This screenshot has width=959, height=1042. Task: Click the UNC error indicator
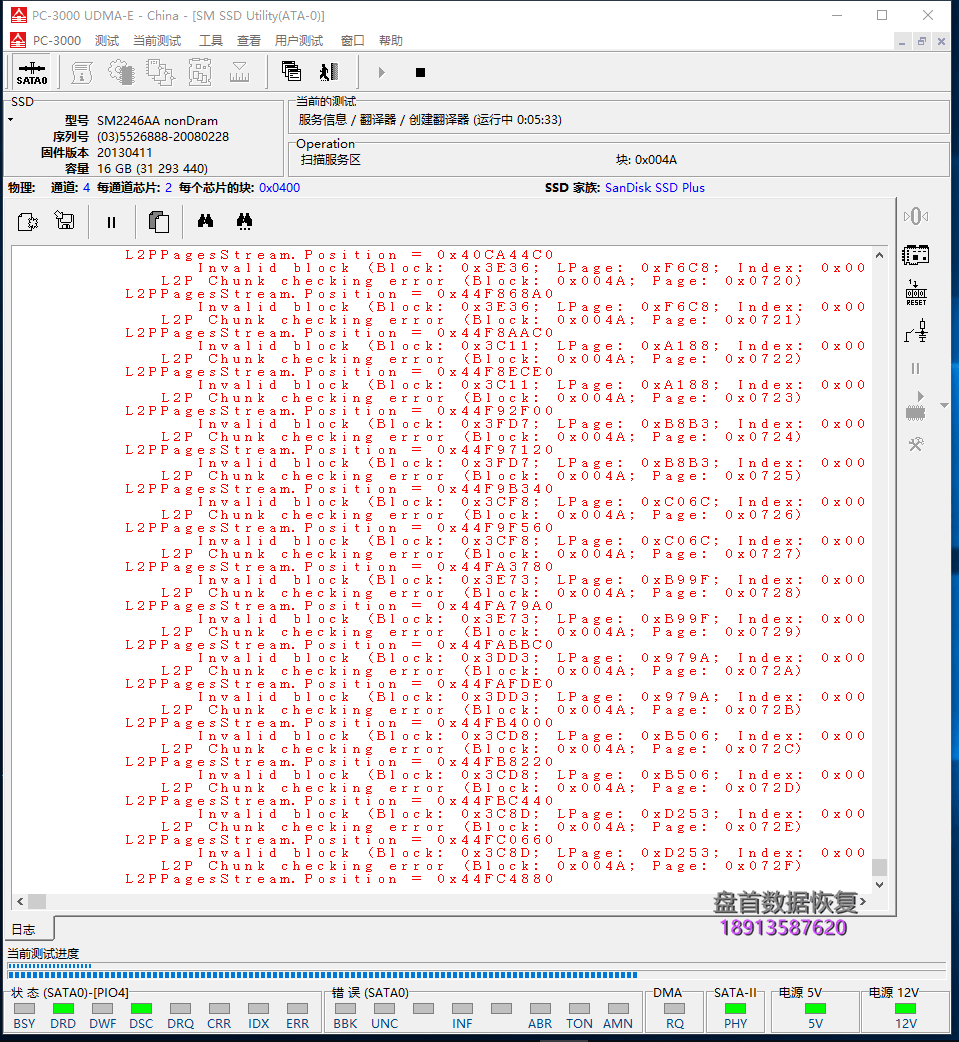coord(385,1009)
